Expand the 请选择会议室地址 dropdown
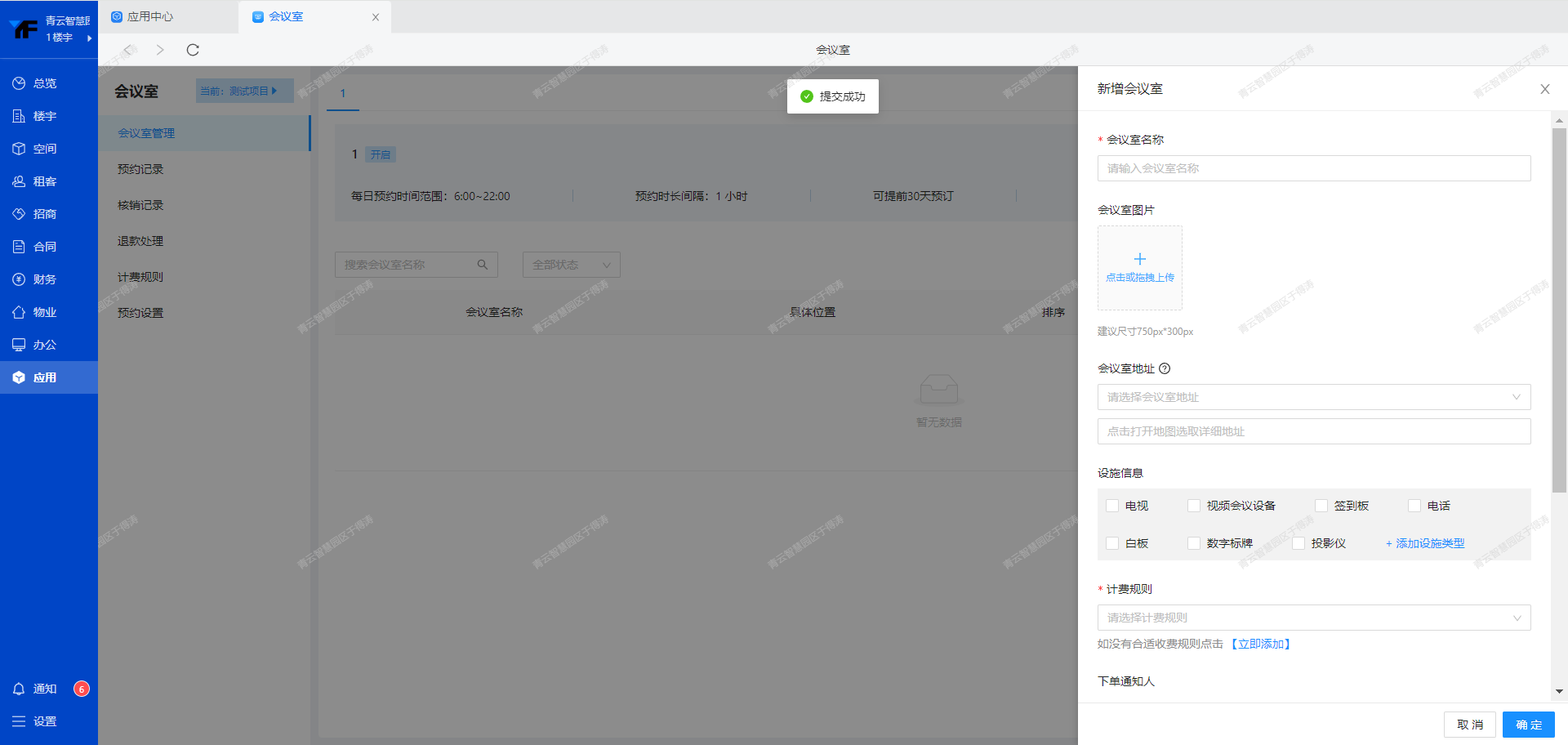 1313,397
